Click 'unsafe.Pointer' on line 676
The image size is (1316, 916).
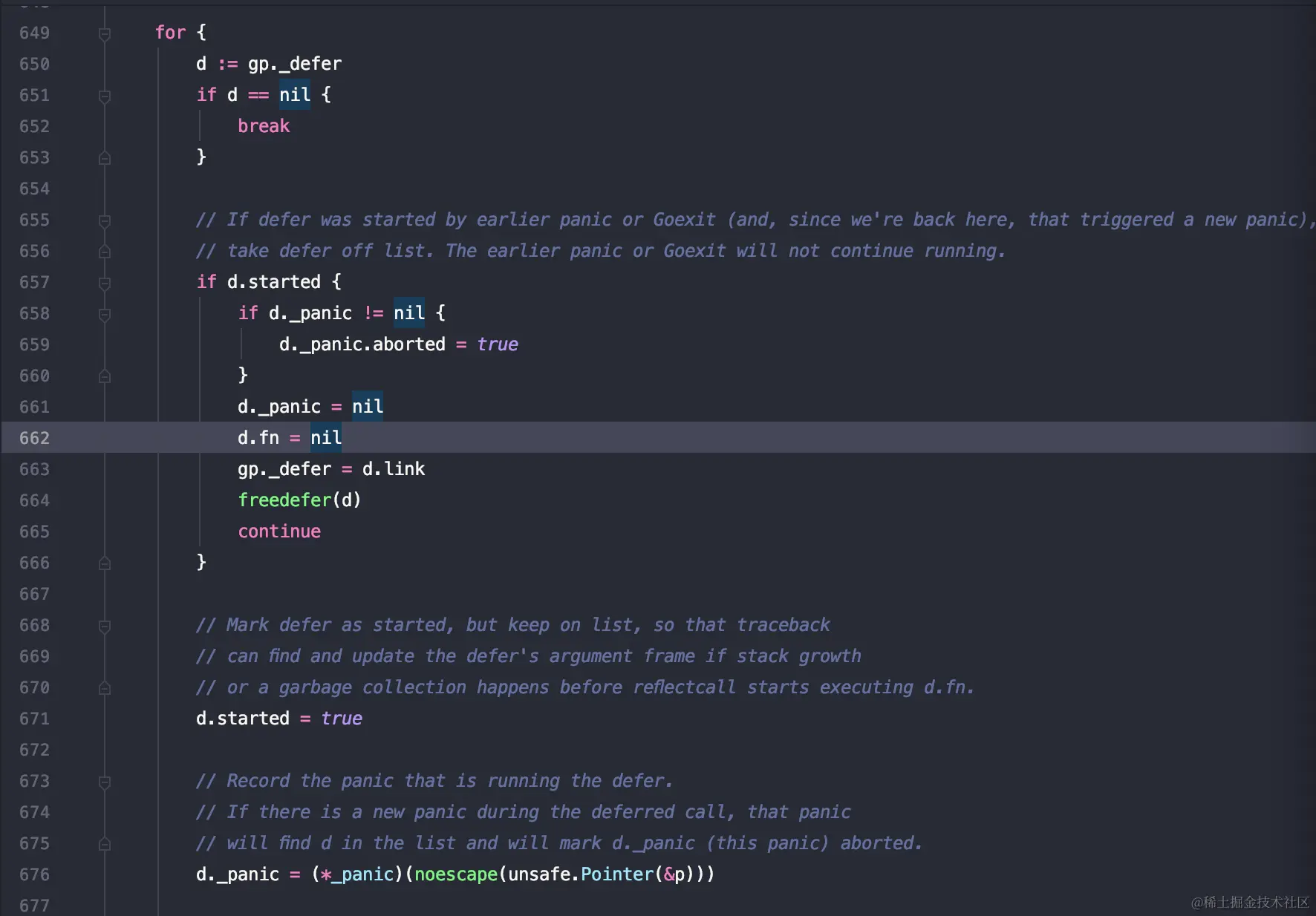(581, 874)
